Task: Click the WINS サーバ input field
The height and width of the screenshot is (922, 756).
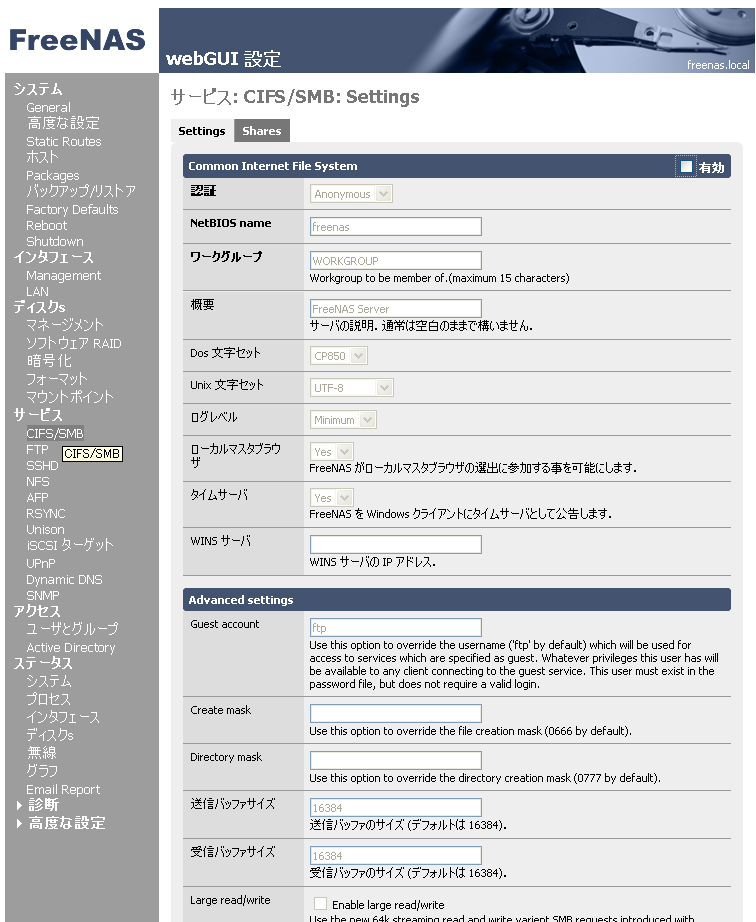Action: tap(396, 544)
